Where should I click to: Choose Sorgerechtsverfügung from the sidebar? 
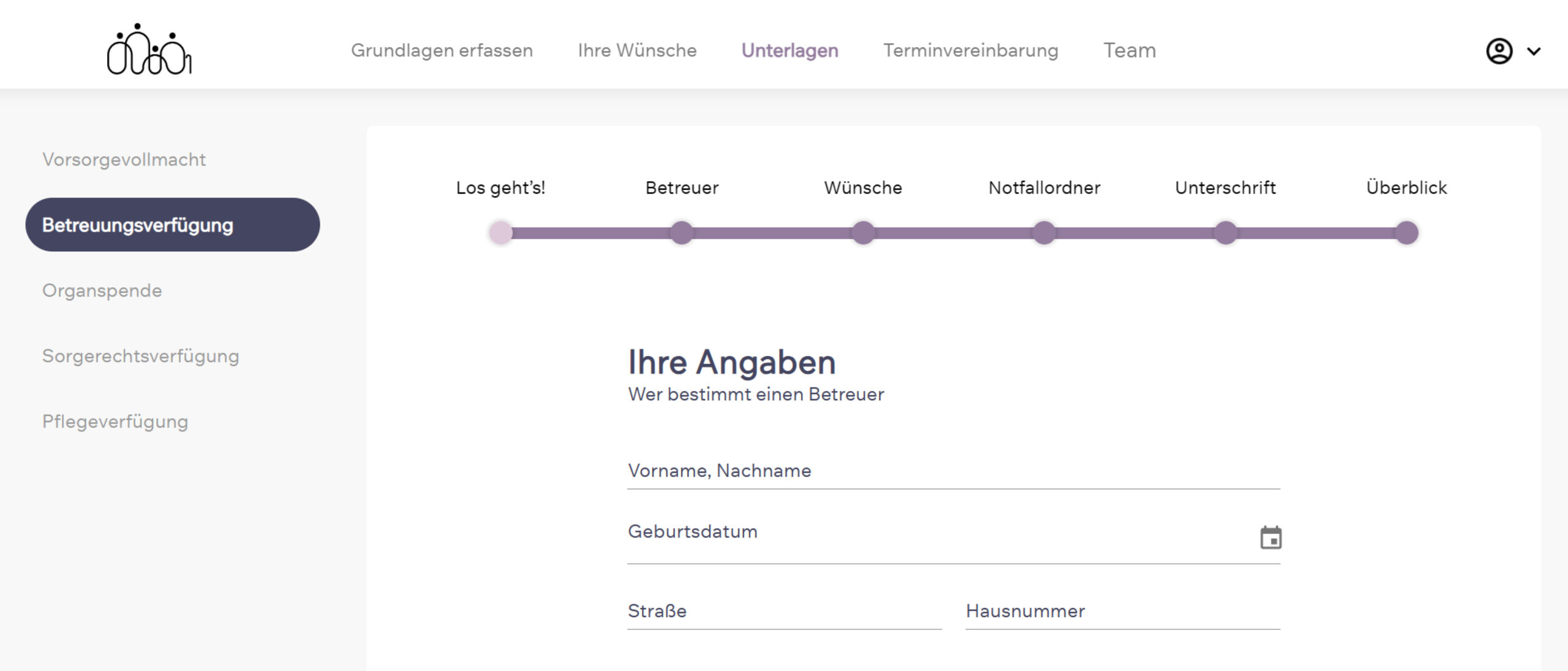pyautogui.click(x=140, y=356)
